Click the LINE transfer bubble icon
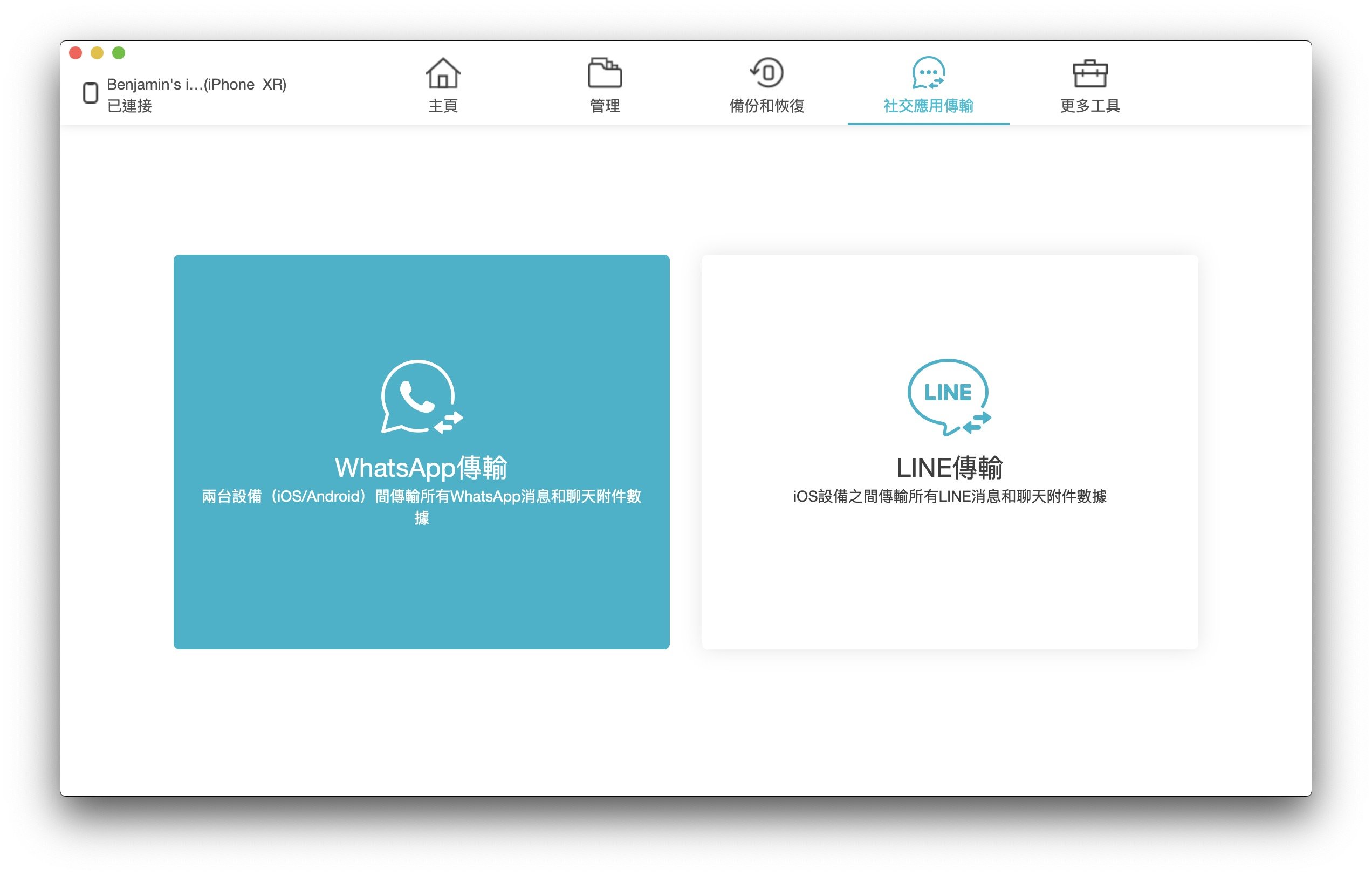Viewport: 1372px width, 876px height. 949,397
